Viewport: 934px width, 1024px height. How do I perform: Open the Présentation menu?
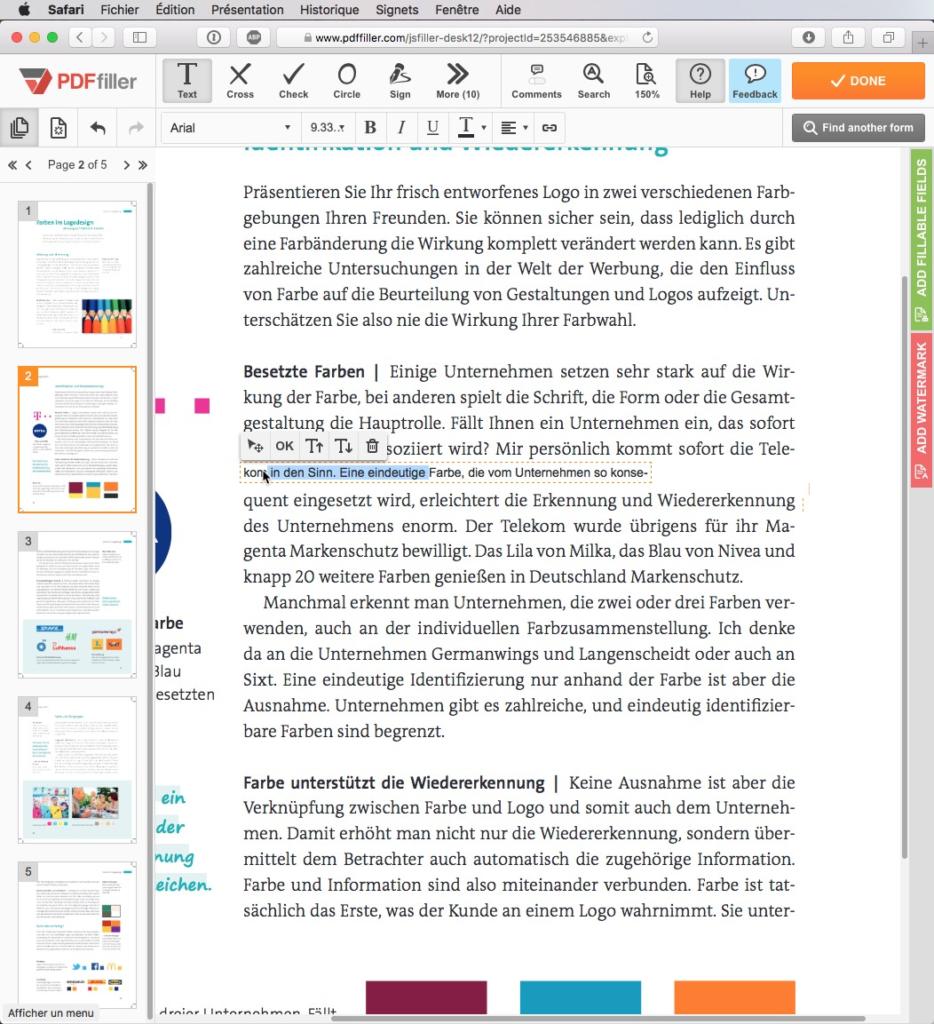[247, 10]
